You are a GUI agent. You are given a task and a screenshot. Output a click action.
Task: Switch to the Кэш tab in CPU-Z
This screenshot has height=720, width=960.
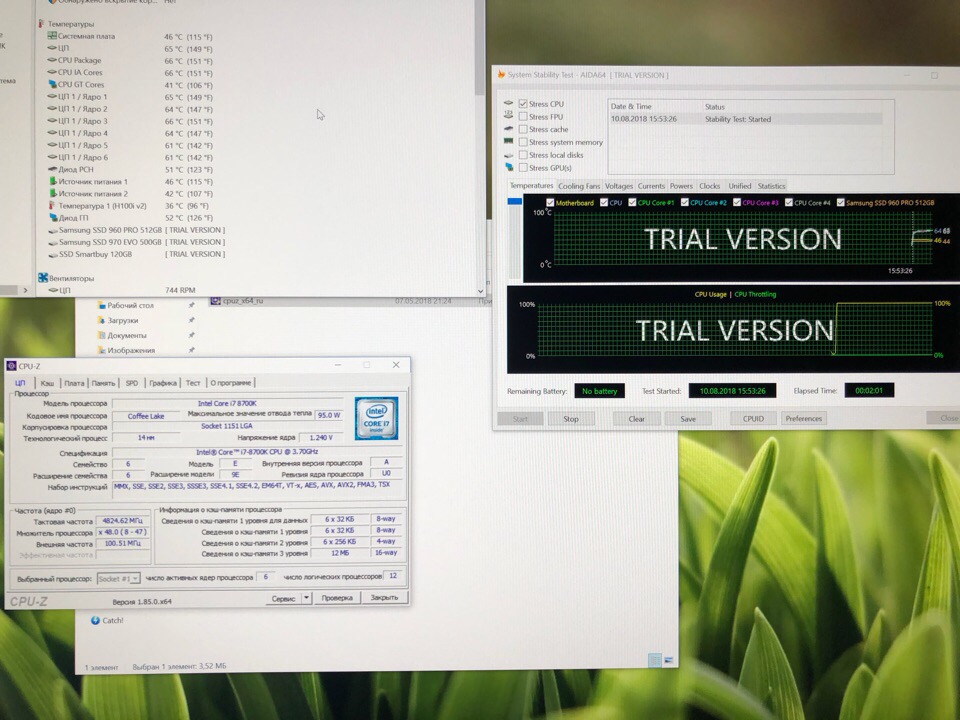tap(47, 383)
